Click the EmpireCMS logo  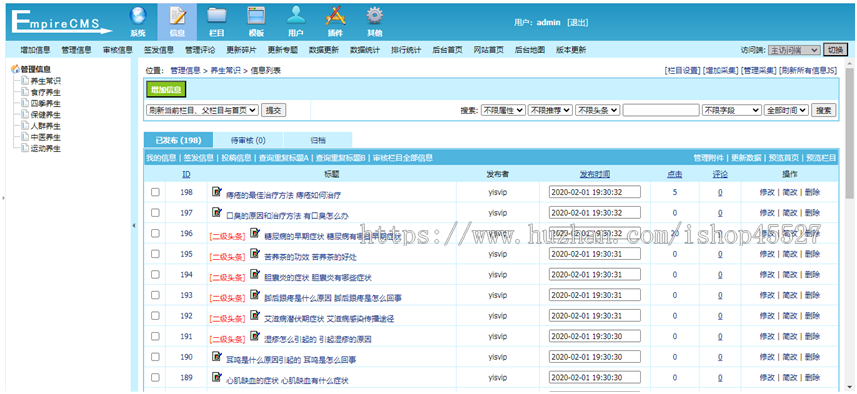click(x=61, y=23)
